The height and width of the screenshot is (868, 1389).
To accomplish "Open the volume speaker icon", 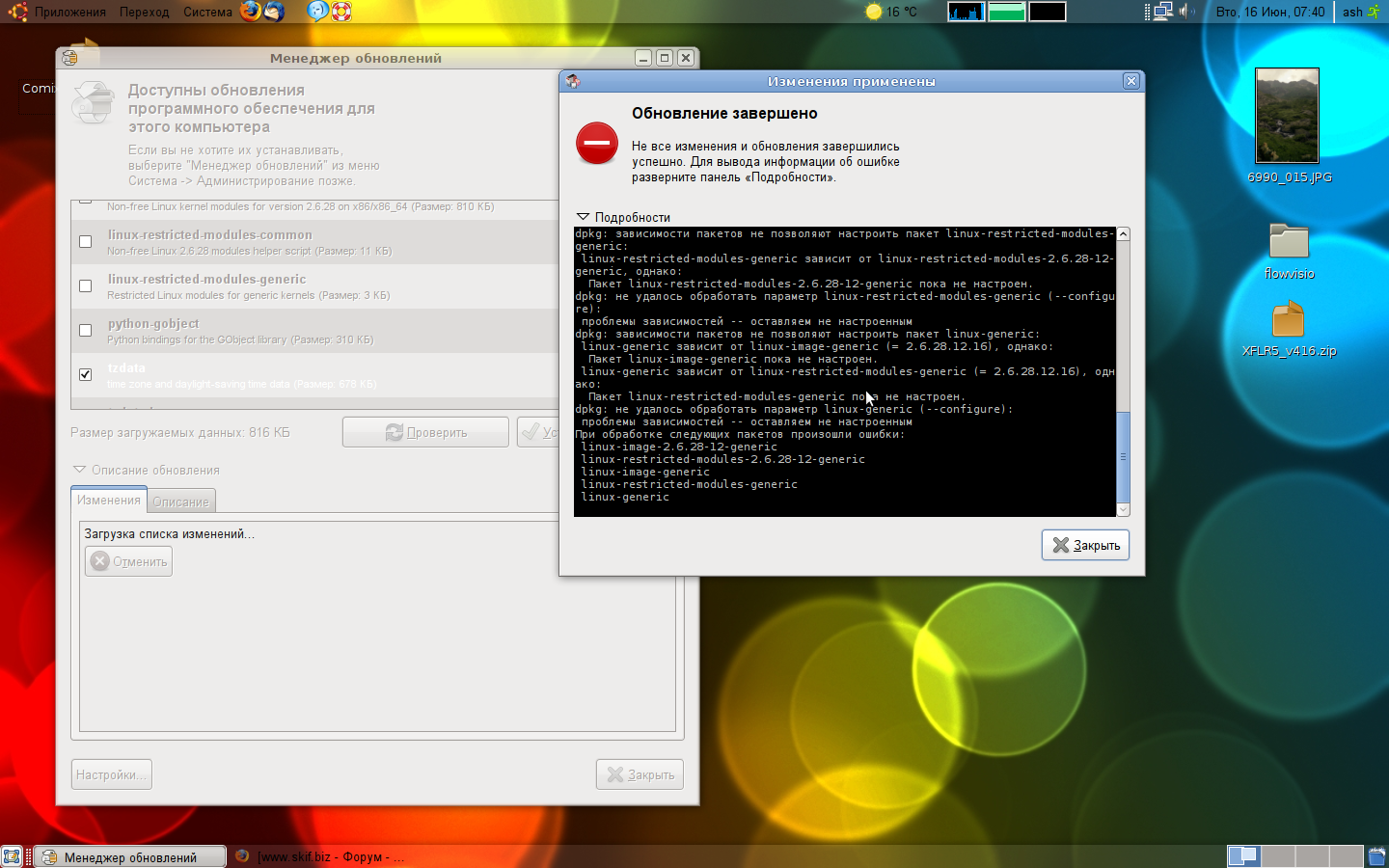I will coord(1185,12).
